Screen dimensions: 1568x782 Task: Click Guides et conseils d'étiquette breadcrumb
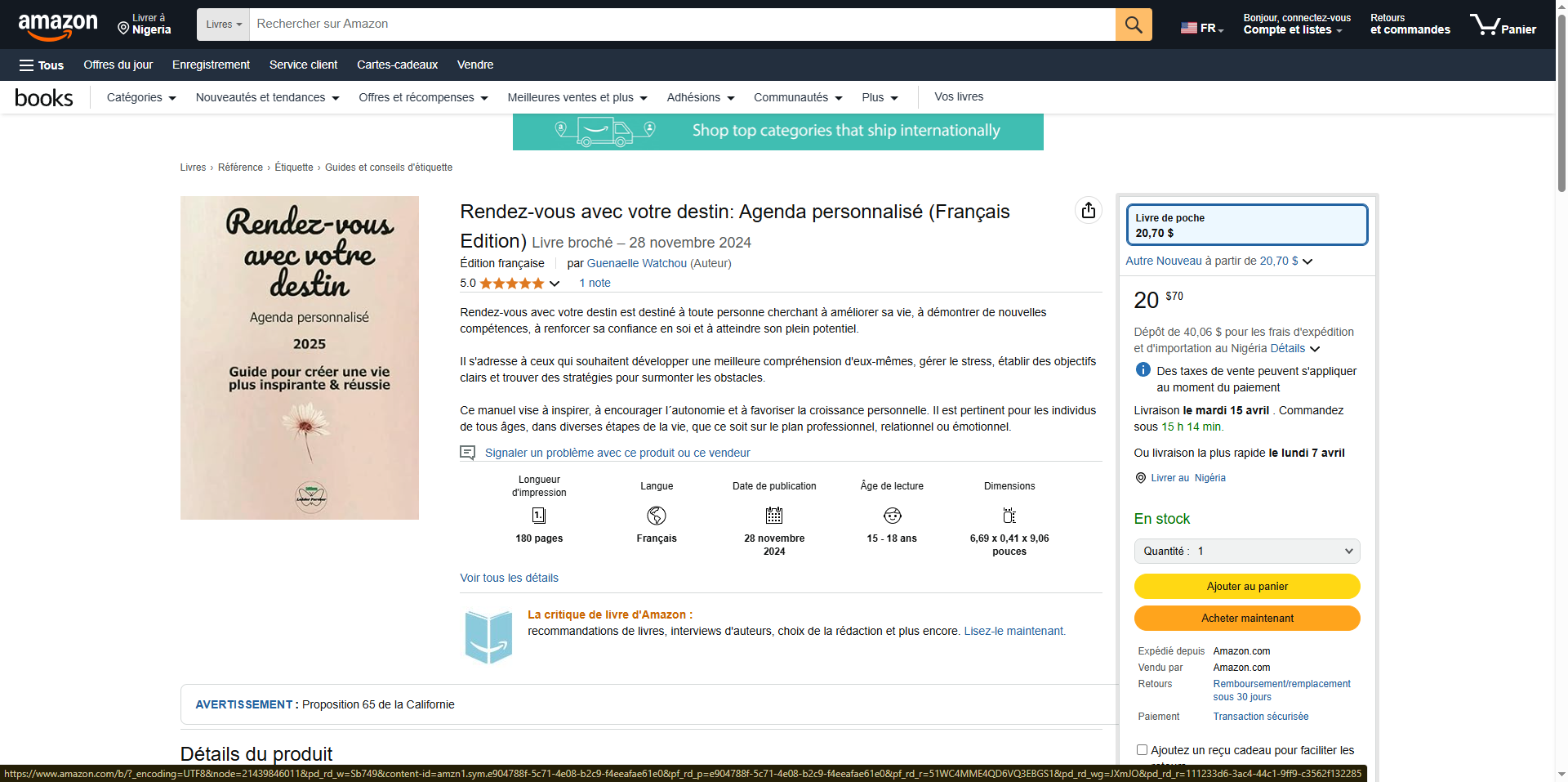[389, 168]
